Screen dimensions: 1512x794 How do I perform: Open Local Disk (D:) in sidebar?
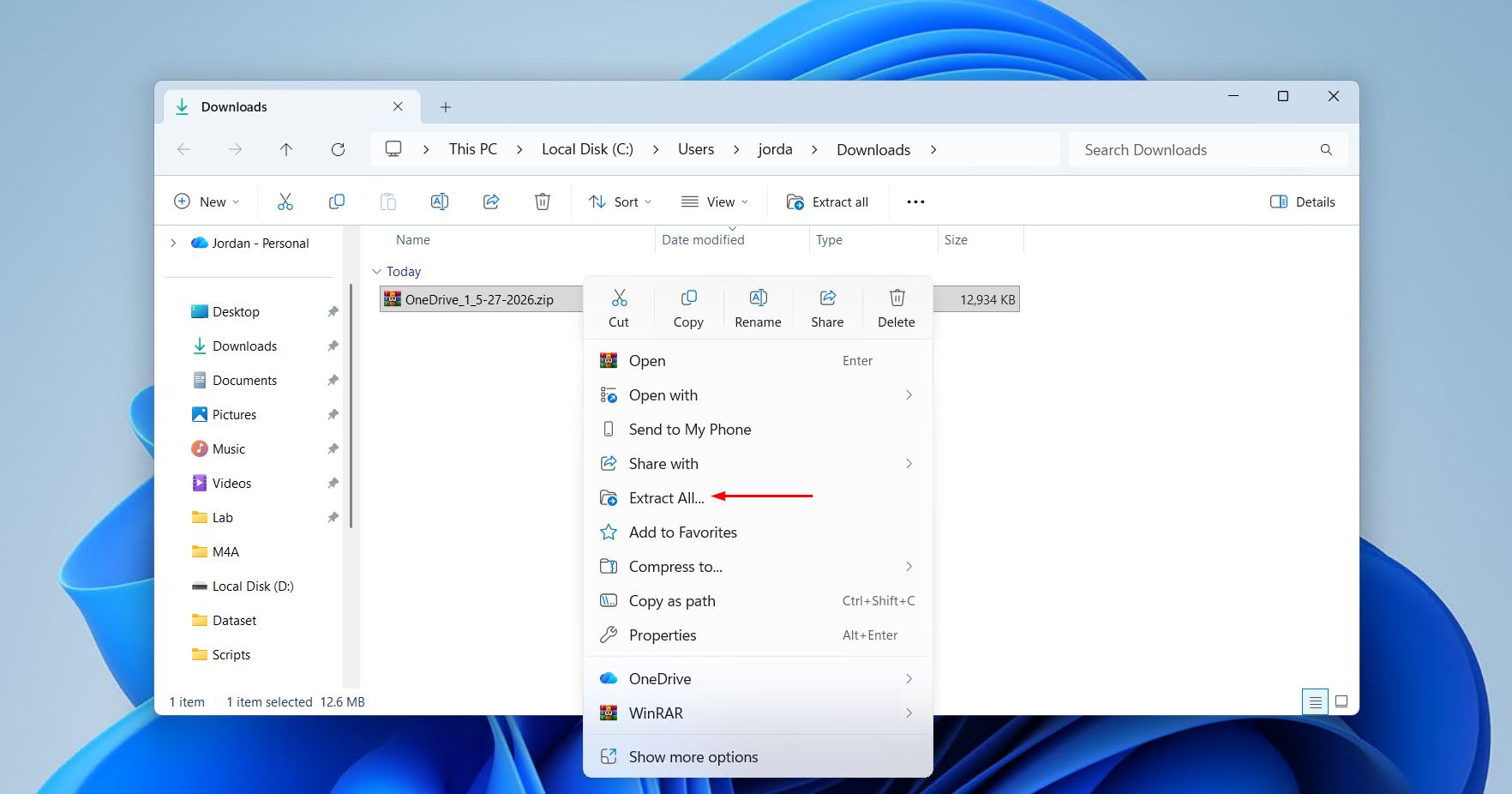tap(253, 586)
